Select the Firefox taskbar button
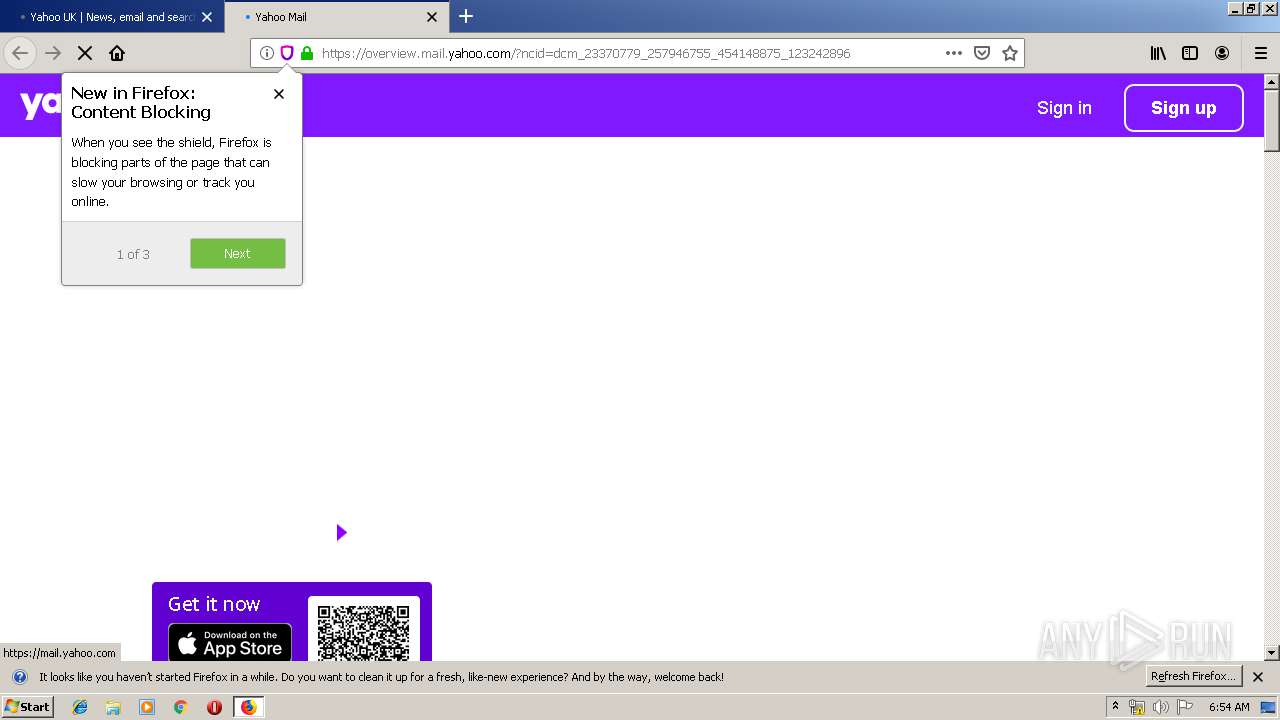This screenshot has width=1280, height=720. (x=248, y=707)
